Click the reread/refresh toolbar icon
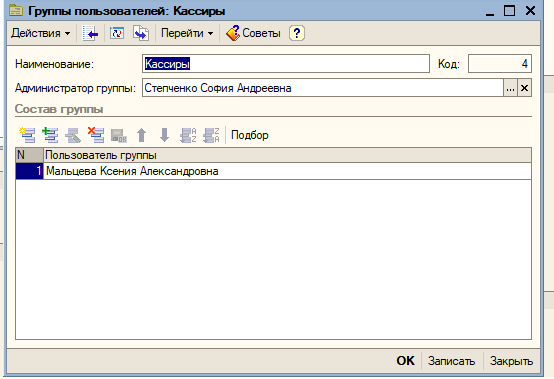 pos(117,33)
